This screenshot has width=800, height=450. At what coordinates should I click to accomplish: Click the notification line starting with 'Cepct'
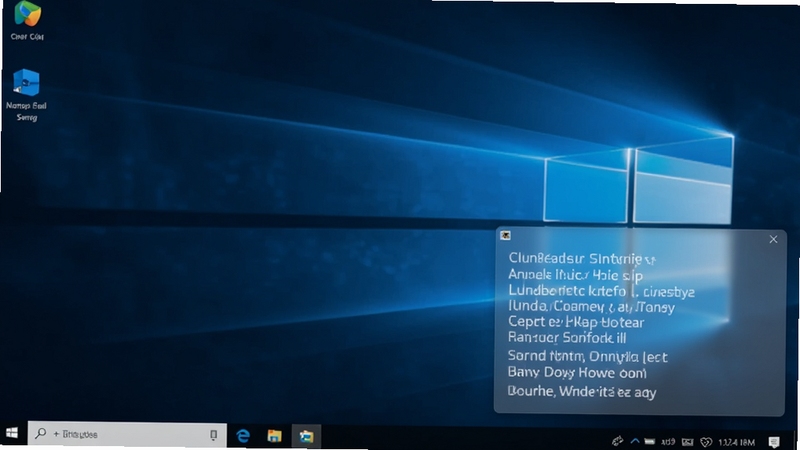pyautogui.click(x=576, y=322)
